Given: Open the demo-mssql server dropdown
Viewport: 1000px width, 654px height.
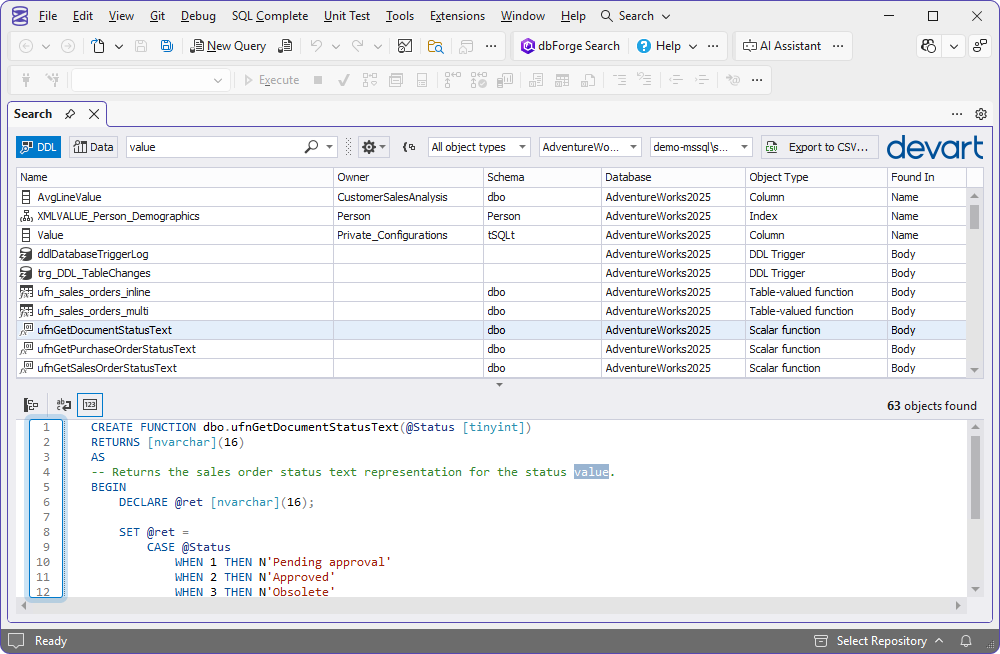Looking at the screenshot, I should tap(701, 147).
